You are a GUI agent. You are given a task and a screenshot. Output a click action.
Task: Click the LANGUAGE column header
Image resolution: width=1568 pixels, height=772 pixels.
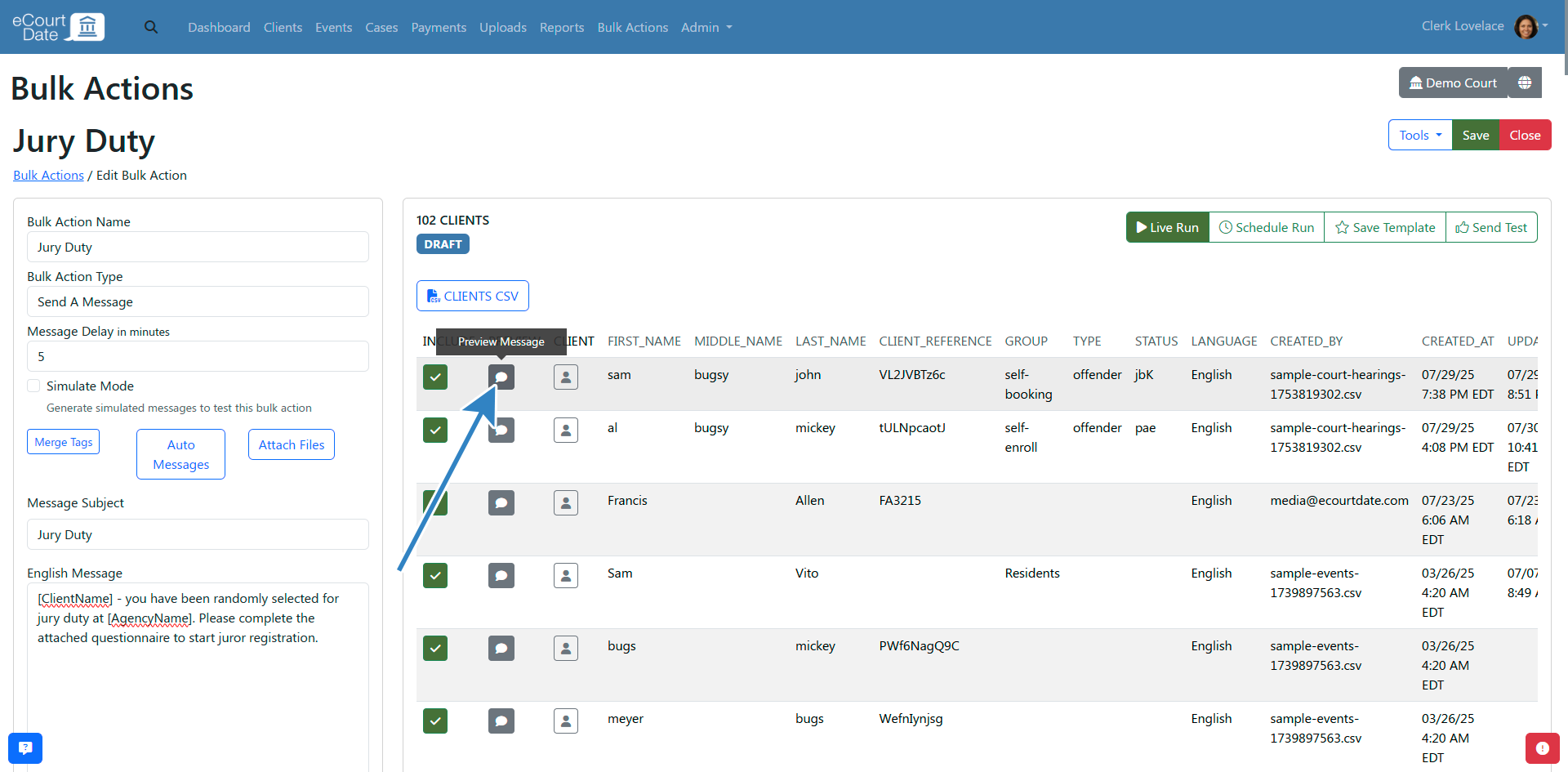1224,341
